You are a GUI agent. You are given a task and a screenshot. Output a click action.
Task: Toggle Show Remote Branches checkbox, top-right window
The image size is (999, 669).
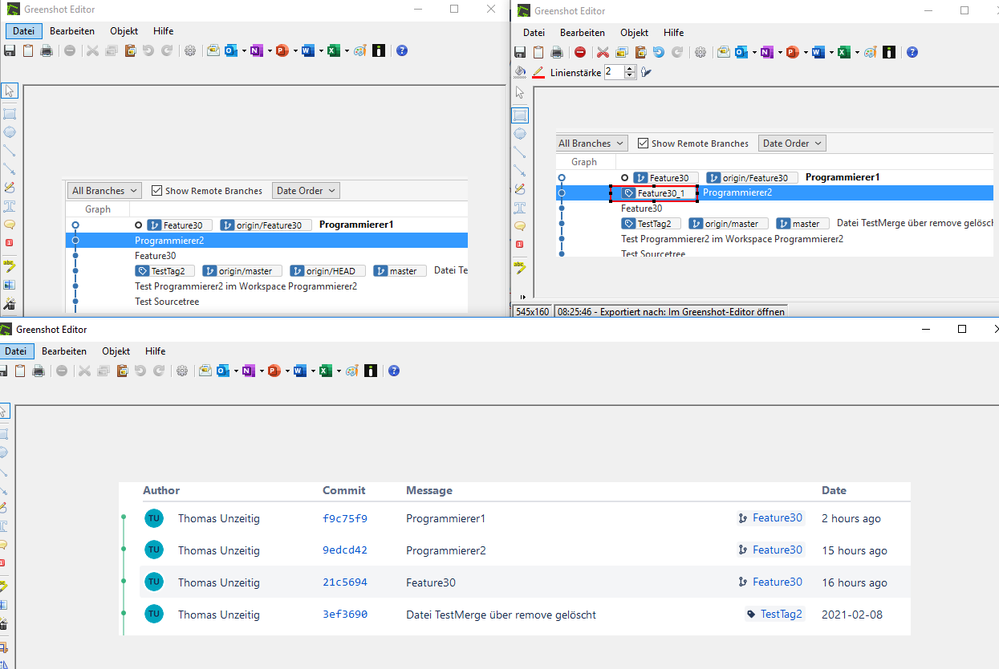pos(643,143)
